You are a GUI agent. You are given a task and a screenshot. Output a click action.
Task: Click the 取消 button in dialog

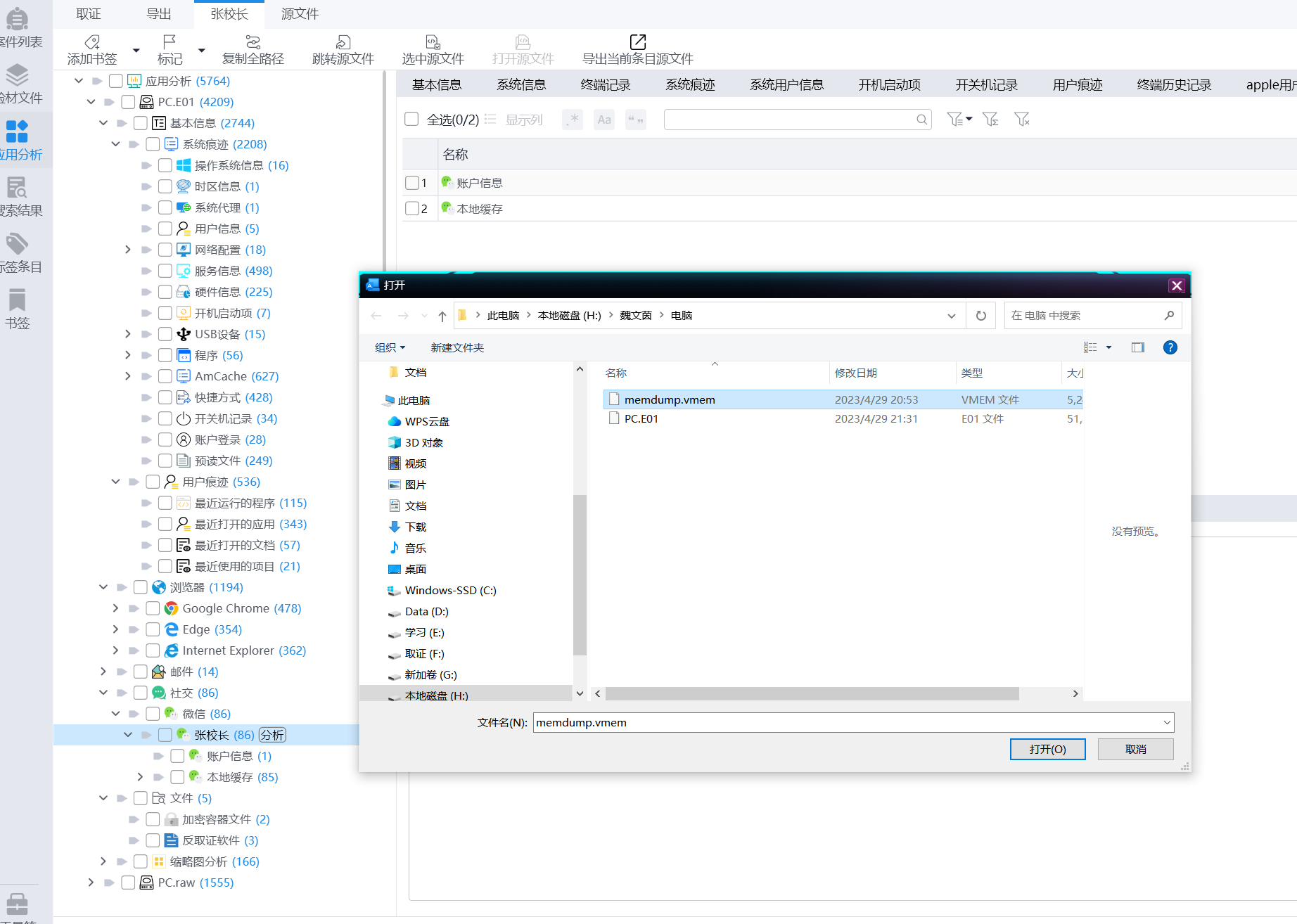tap(1135, 750)
